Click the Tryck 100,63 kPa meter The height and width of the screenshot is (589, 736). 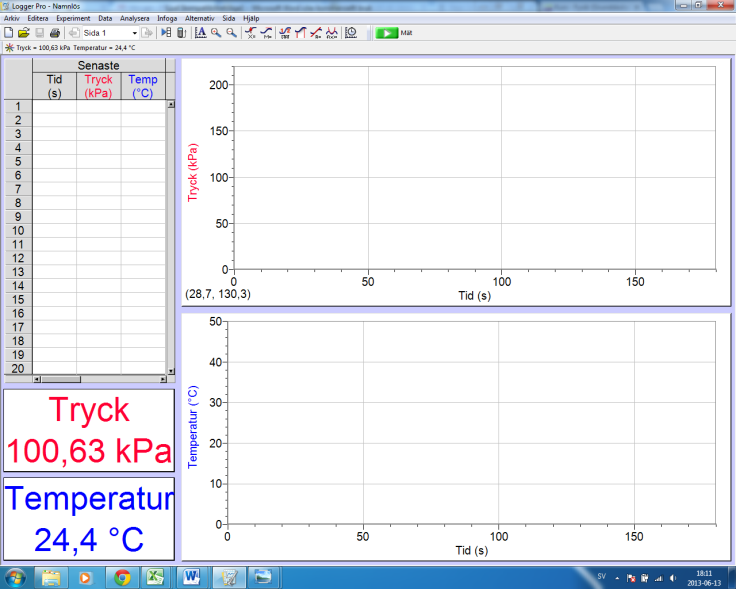coord(89,430)
